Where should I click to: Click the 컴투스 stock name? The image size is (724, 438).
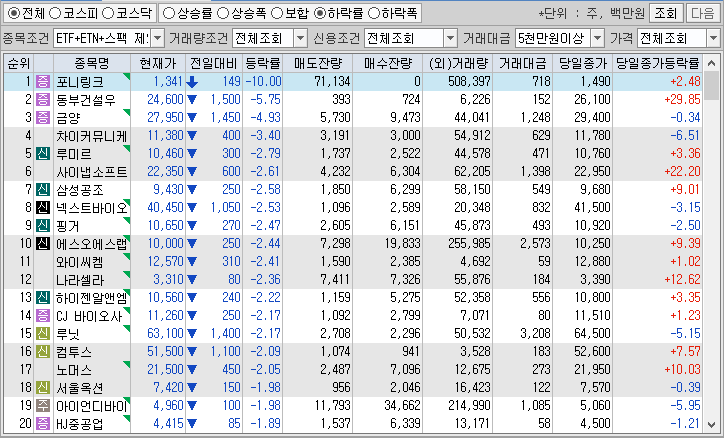pyautogui.click(x=73, y=352)
